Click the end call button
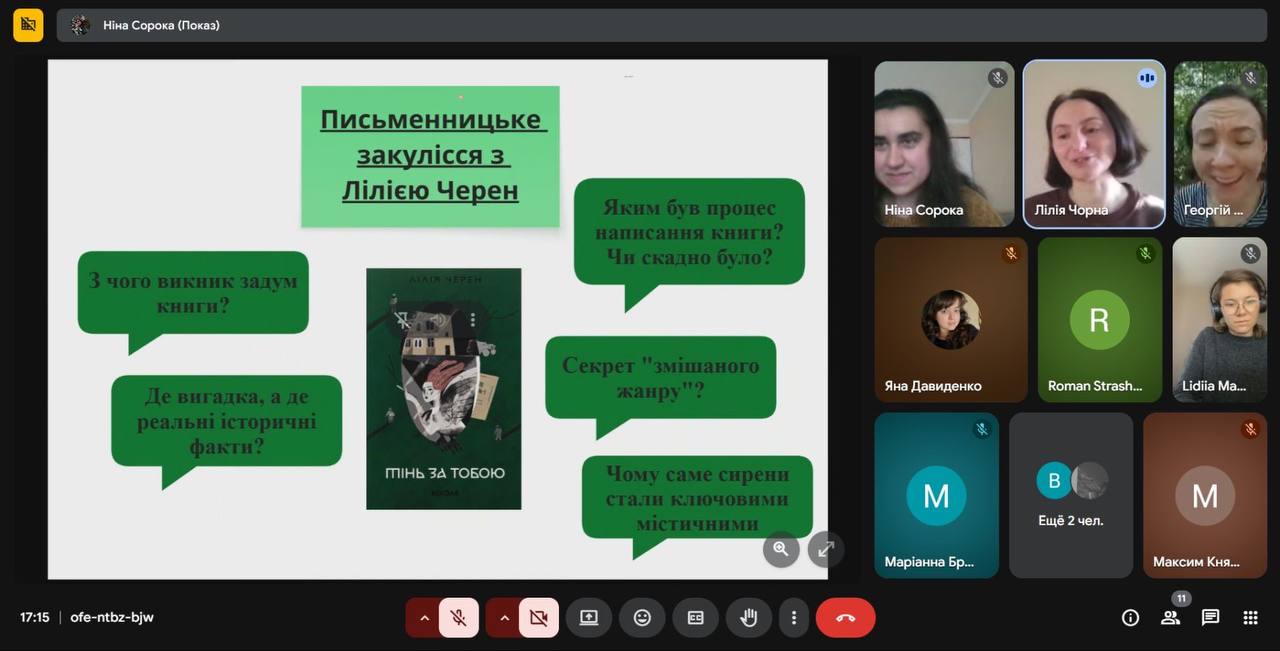Image resolution: width=1280 pixels, height=651 pixels. (x=845, y=618)
